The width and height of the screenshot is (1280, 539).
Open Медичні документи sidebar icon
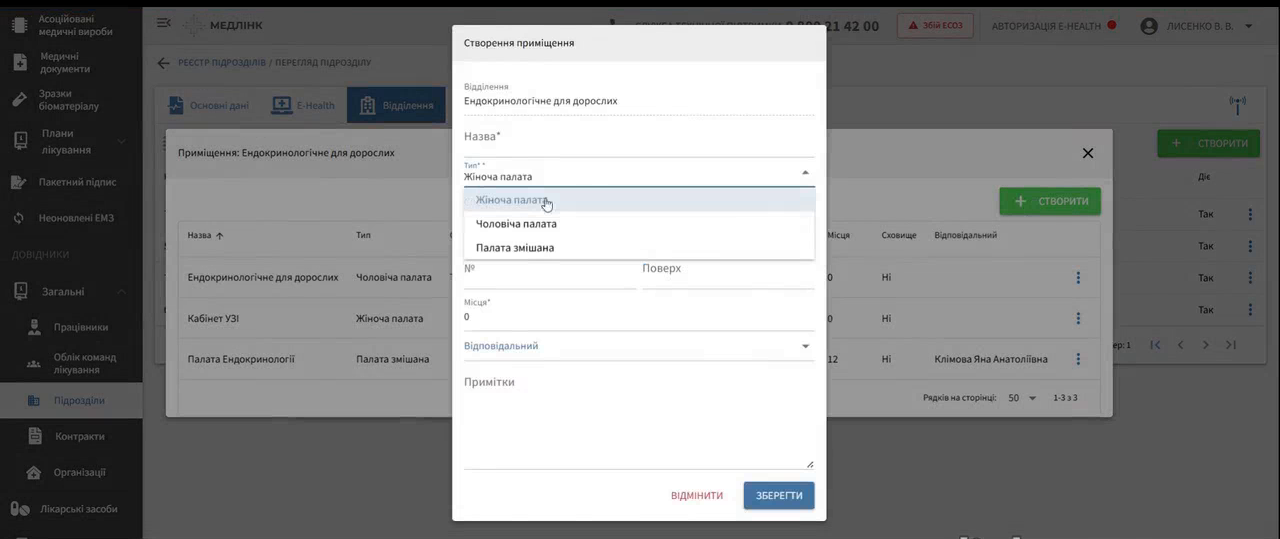click(x=19, y=62)
